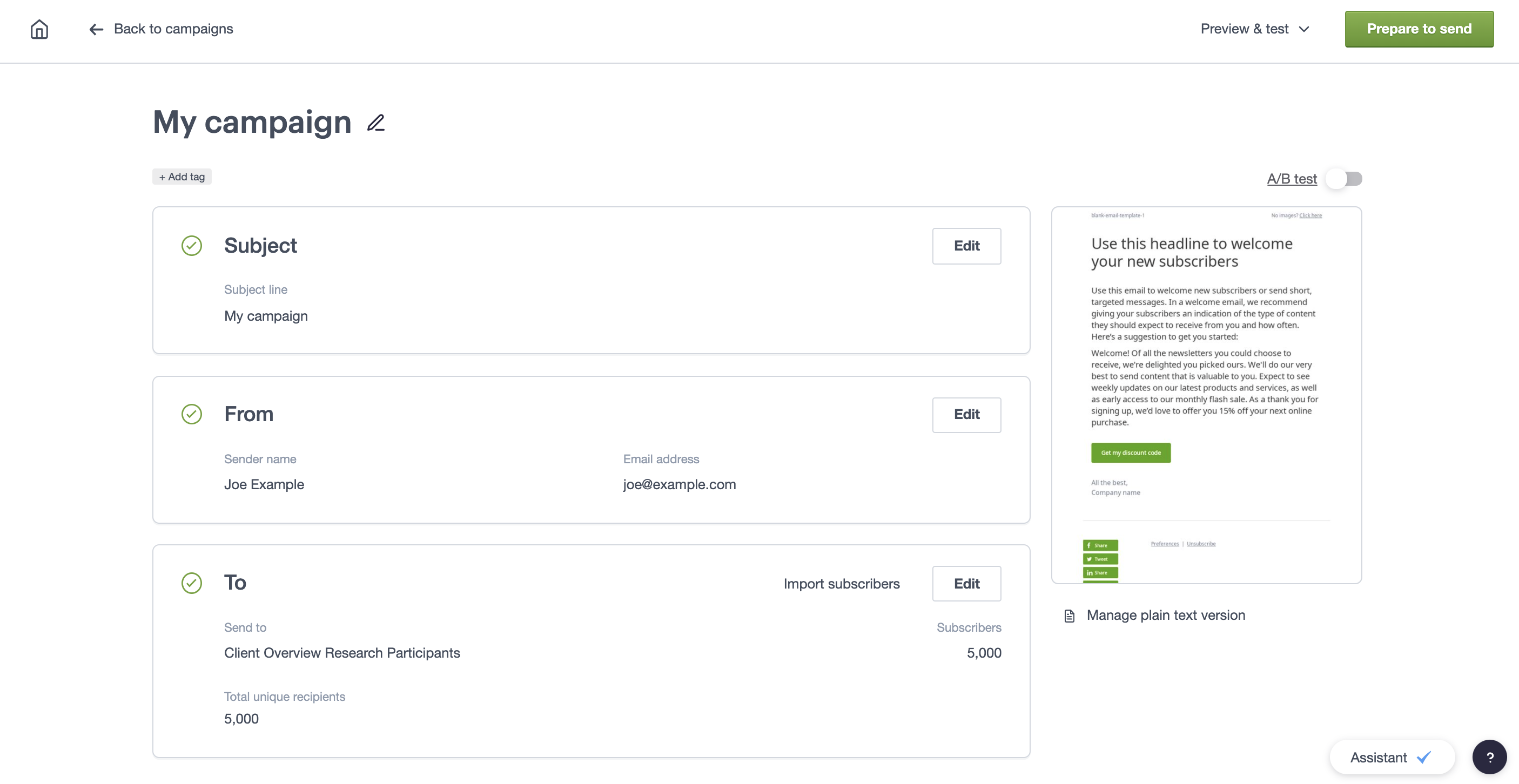
Task: Click the From section green checkmark
Action: point(191,414)
